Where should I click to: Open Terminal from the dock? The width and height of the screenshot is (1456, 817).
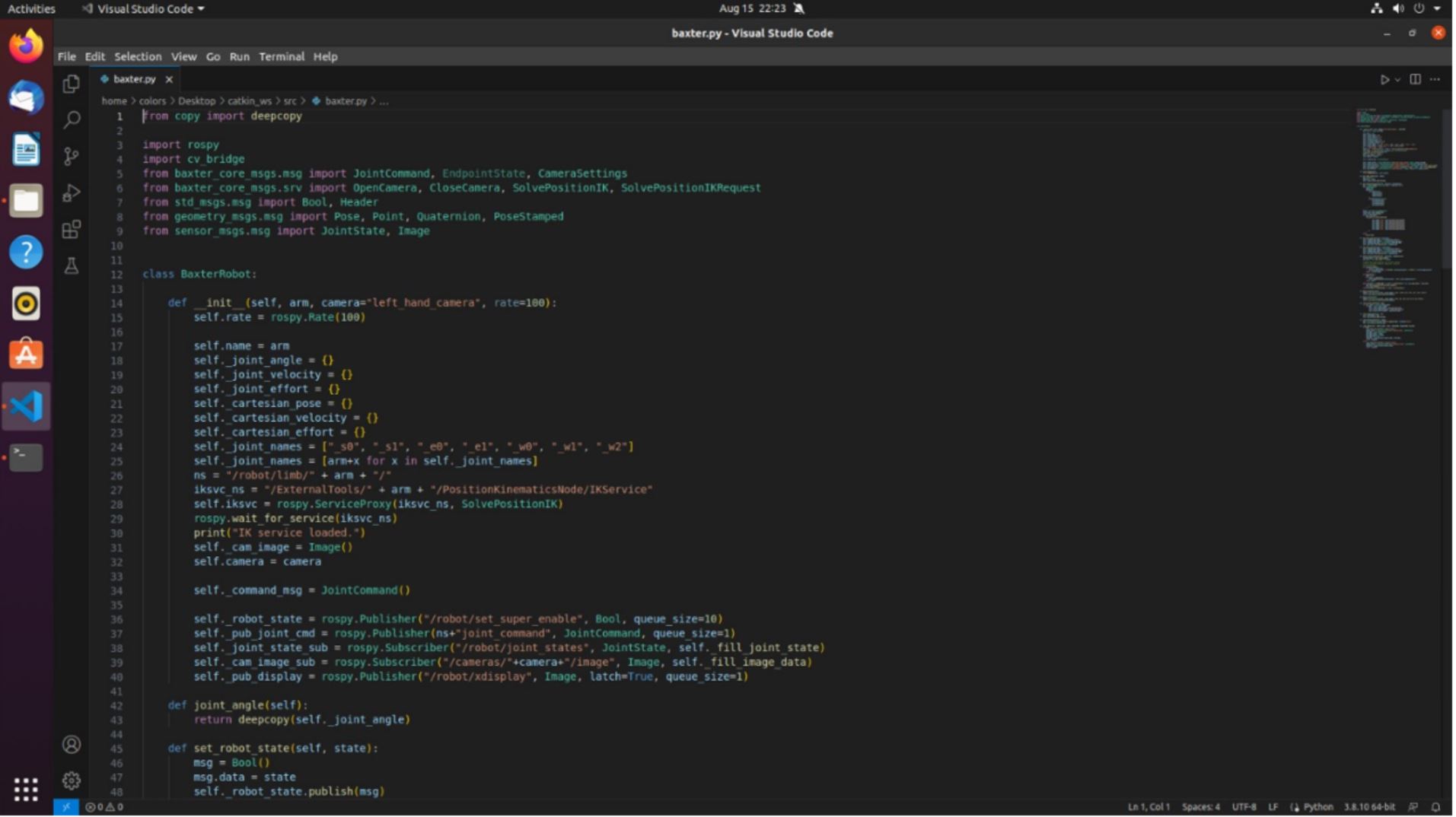(26, 457)
